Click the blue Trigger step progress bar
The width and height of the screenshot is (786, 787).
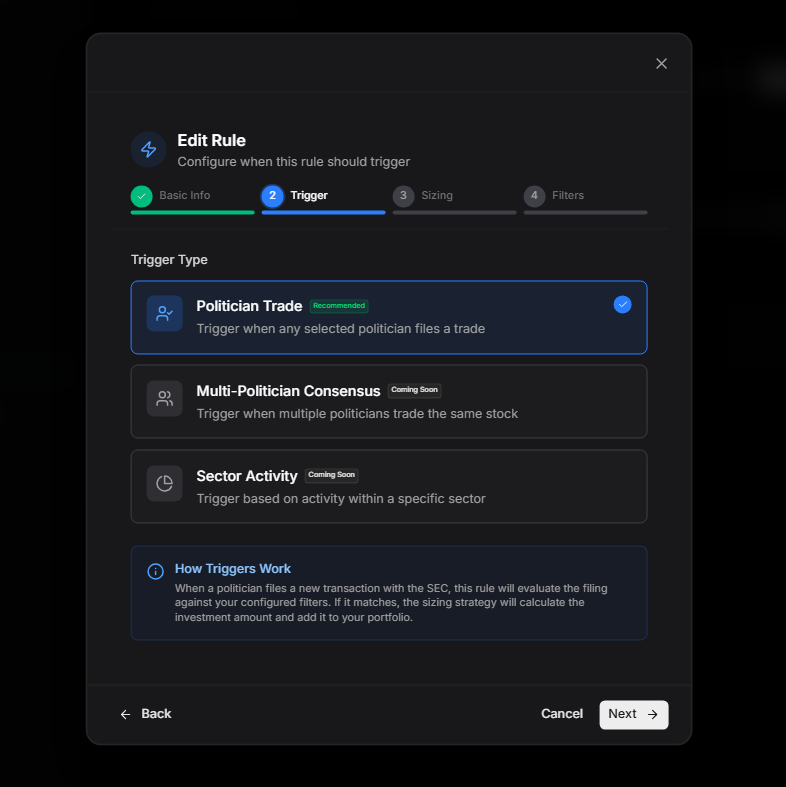tap(323, 212)
